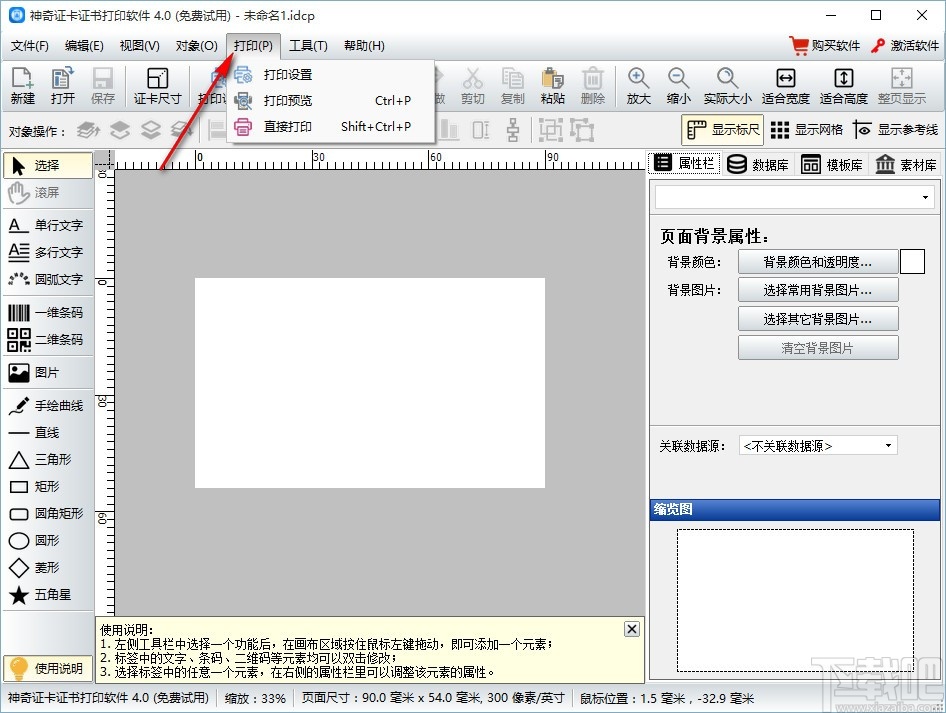The height and width of the screenshot is (713, 946).
Task: Choose 打印预览 from print menu
Action: (331, 101)
